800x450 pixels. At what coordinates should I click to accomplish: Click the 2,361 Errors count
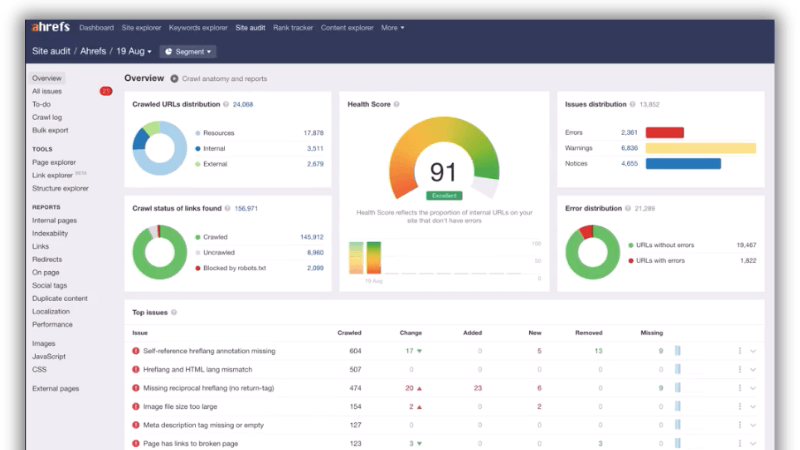(629, 133)
